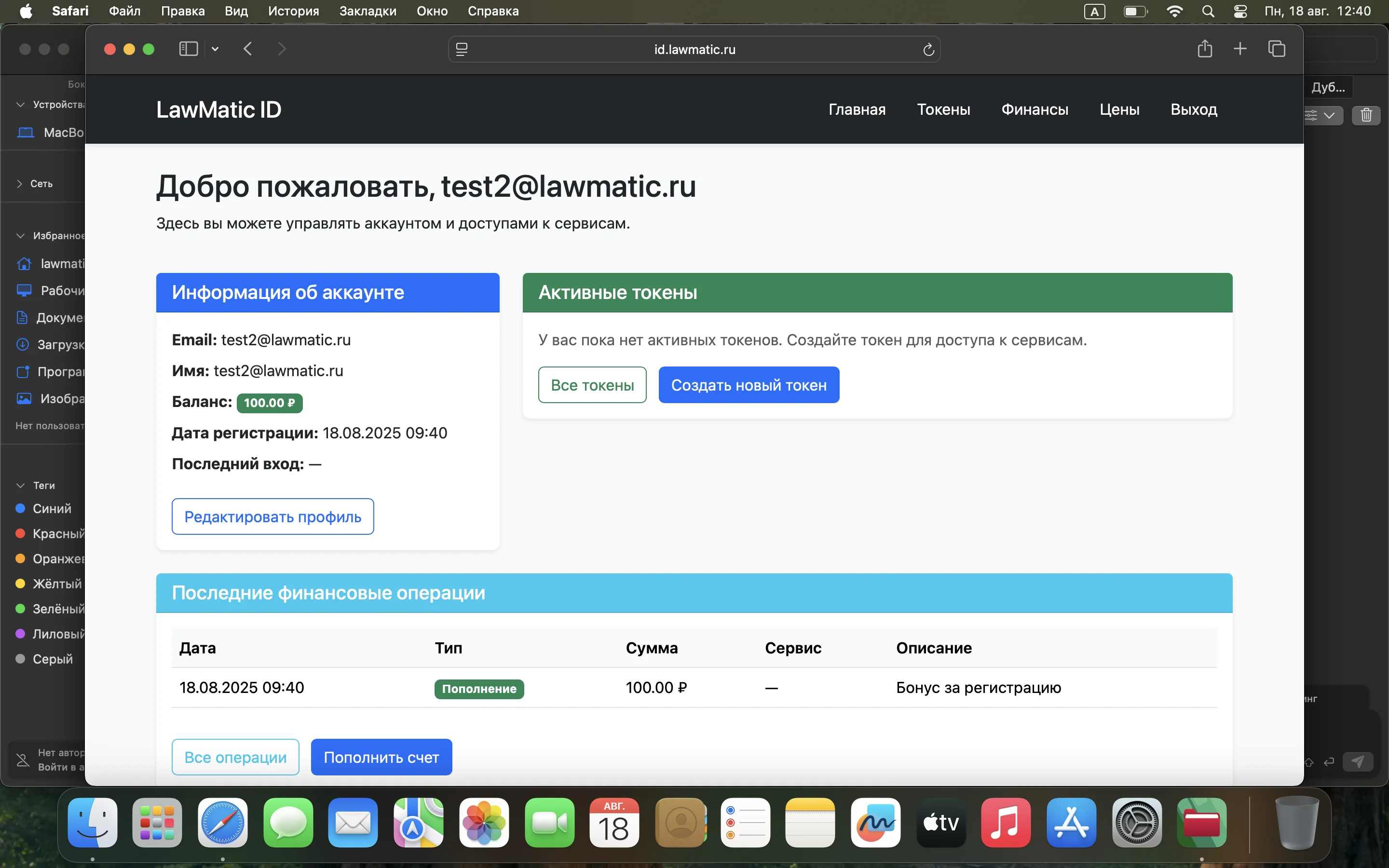Open the sidebar dropdown arrow in the Safari toolbar
1389x868 pixels.
[x=215, y=49]
